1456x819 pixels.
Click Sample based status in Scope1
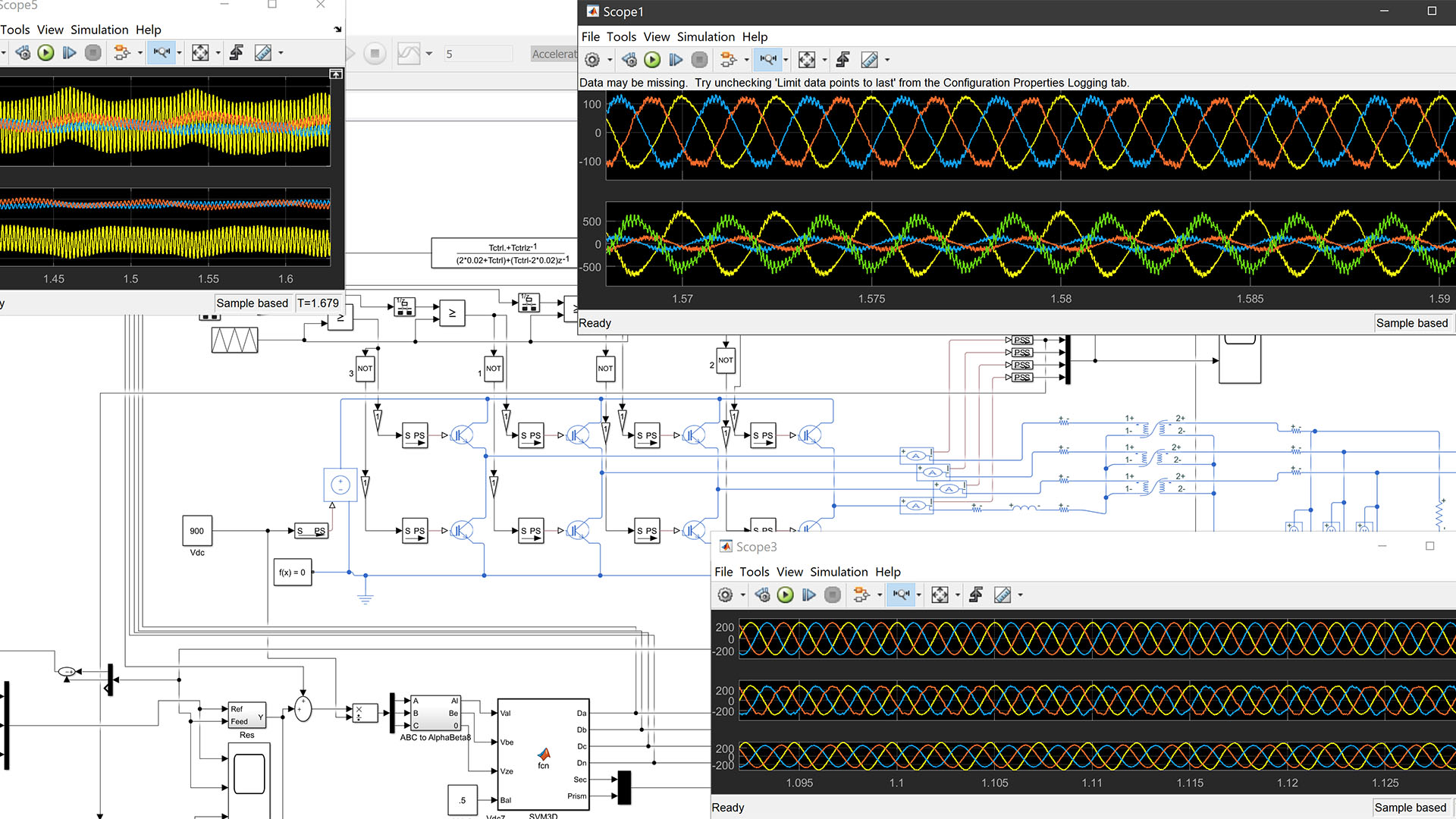click(x=1411, y=323)
